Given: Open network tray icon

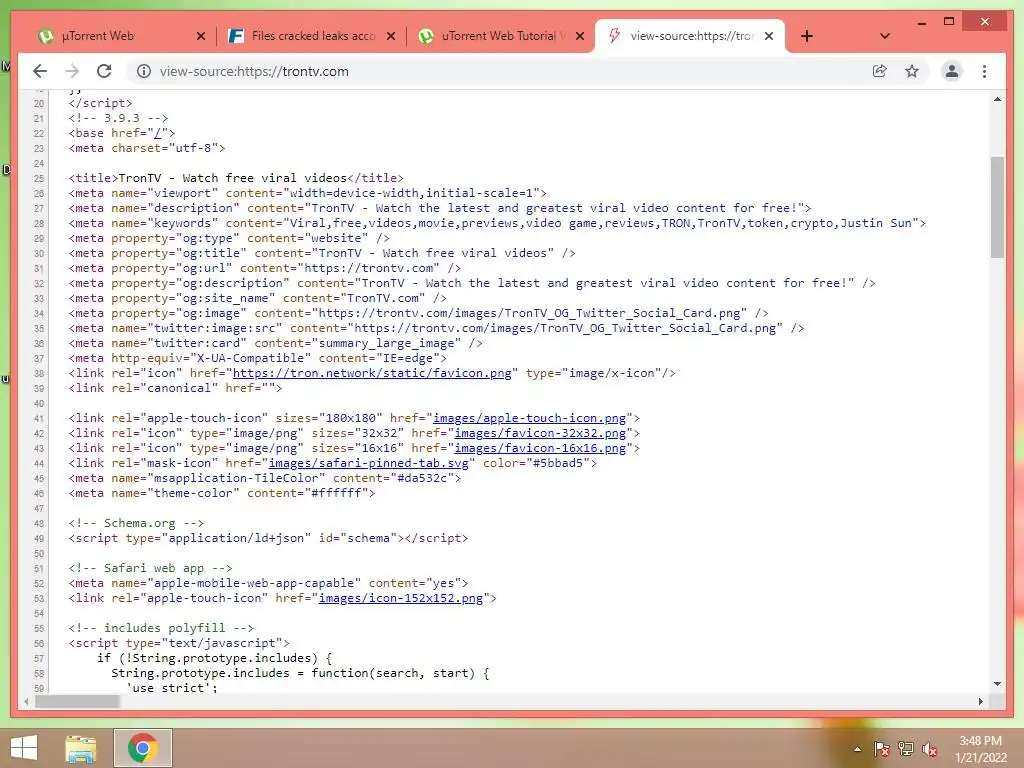Looking at the screenshot, I should 906,749.
